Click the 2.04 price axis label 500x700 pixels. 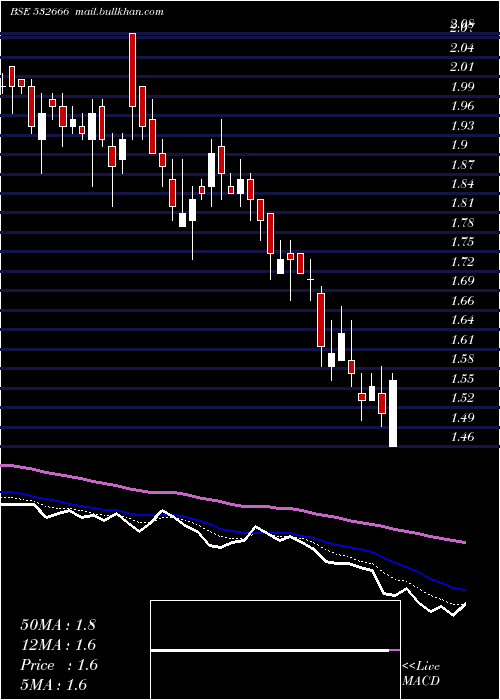pos(462,48)
